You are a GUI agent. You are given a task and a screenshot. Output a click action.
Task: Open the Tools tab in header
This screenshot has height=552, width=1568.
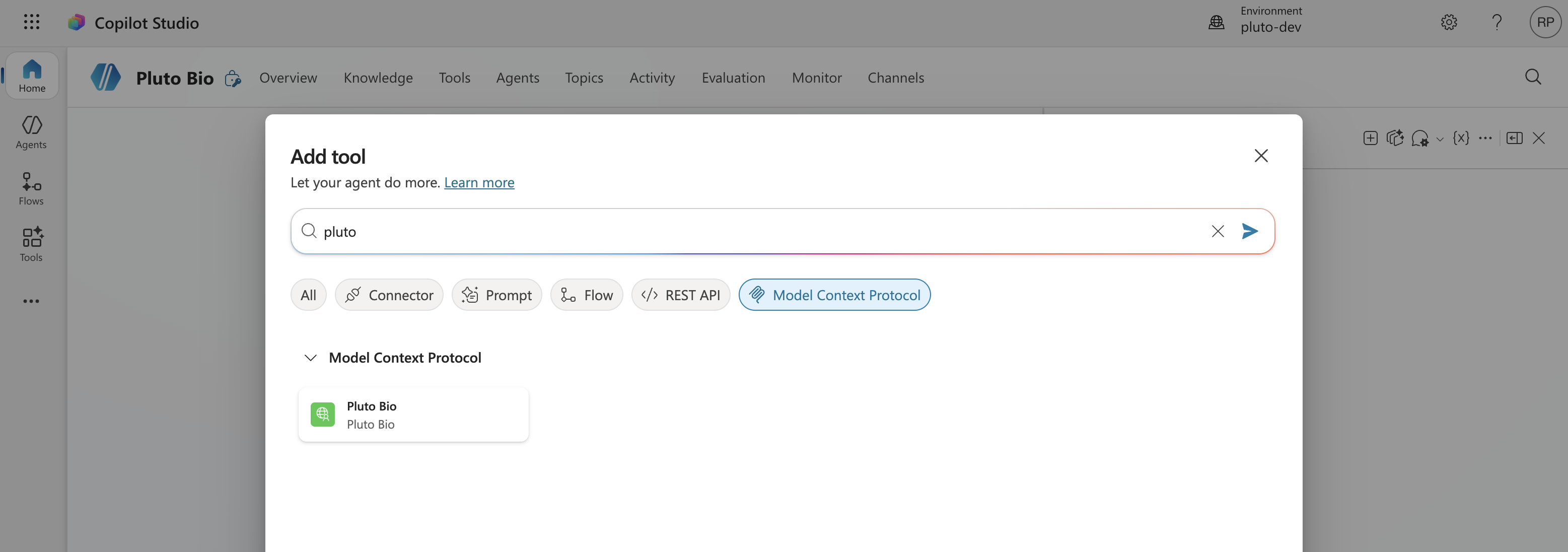point(455,78)
